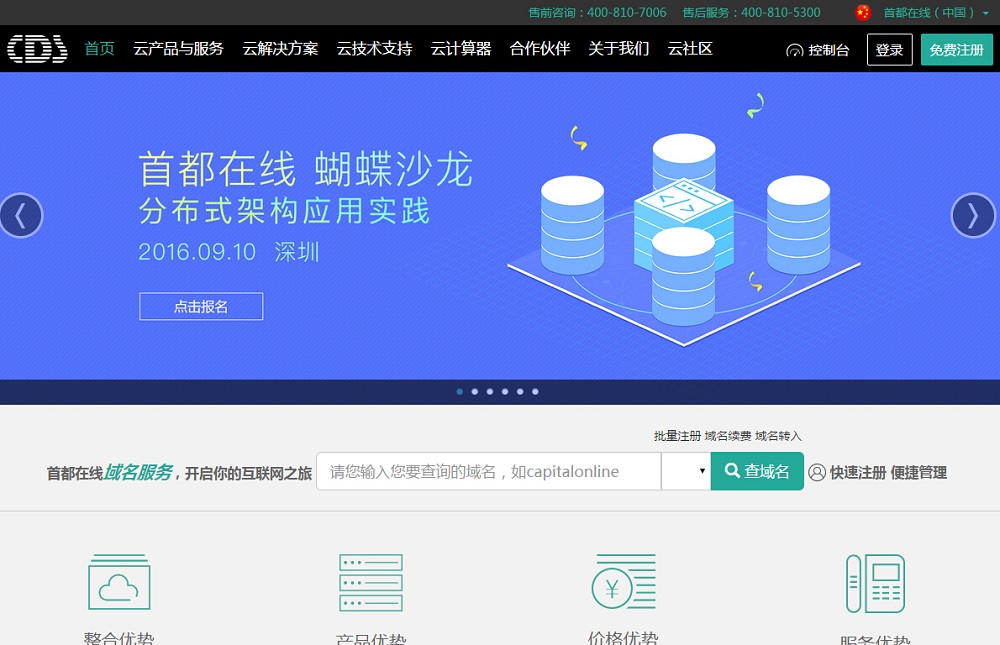Click the database illustration in banner
Image resolution: width=1000 pixels, height=645 pixels.
point(684,239)
